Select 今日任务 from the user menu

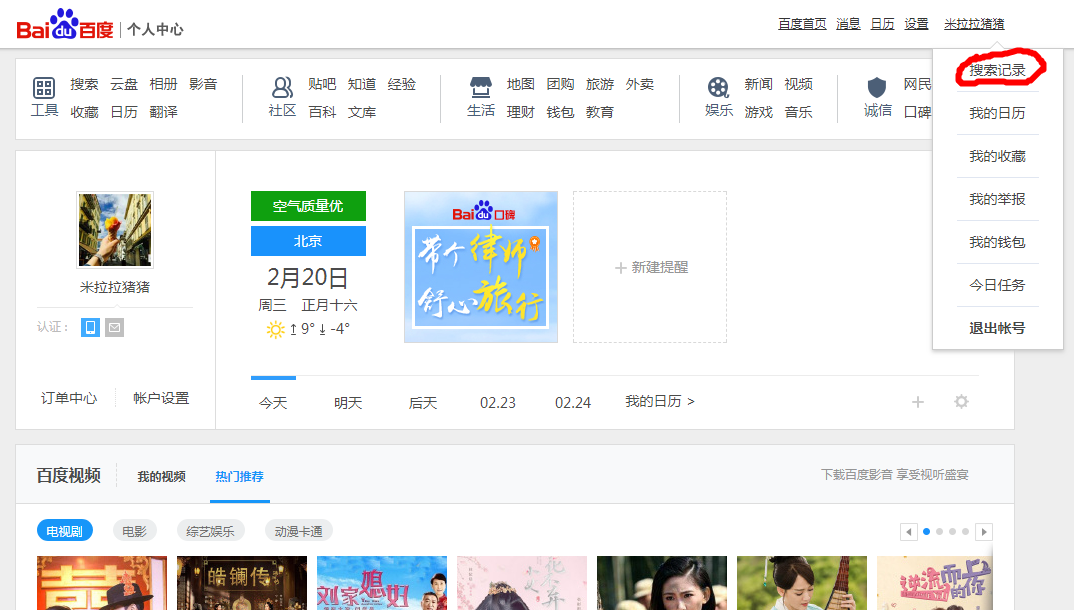[x=997, y=285]
